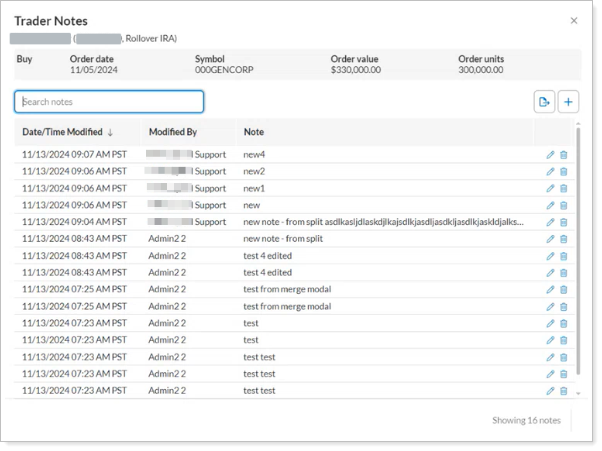Focus the Search notes input field
This screenshot has width=602, height=451.
[x=109, y=102]
